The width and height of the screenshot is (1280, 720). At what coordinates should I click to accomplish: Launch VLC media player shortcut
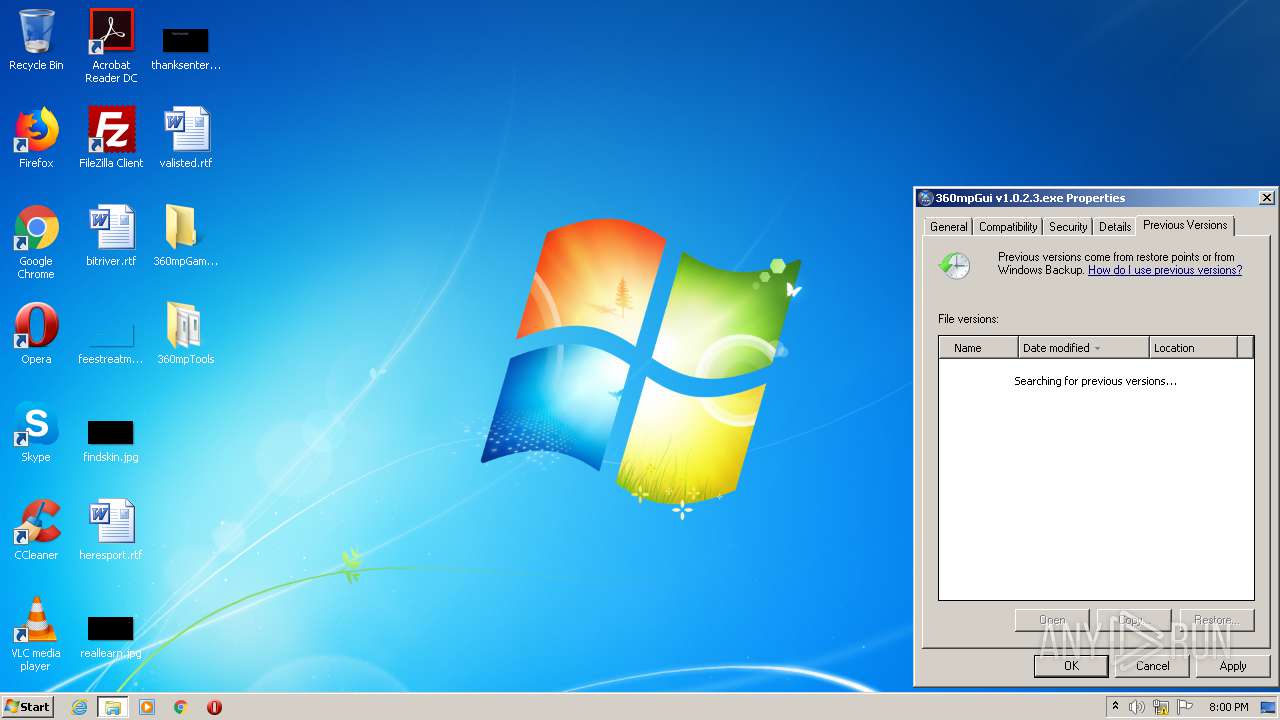coord(36,634)
